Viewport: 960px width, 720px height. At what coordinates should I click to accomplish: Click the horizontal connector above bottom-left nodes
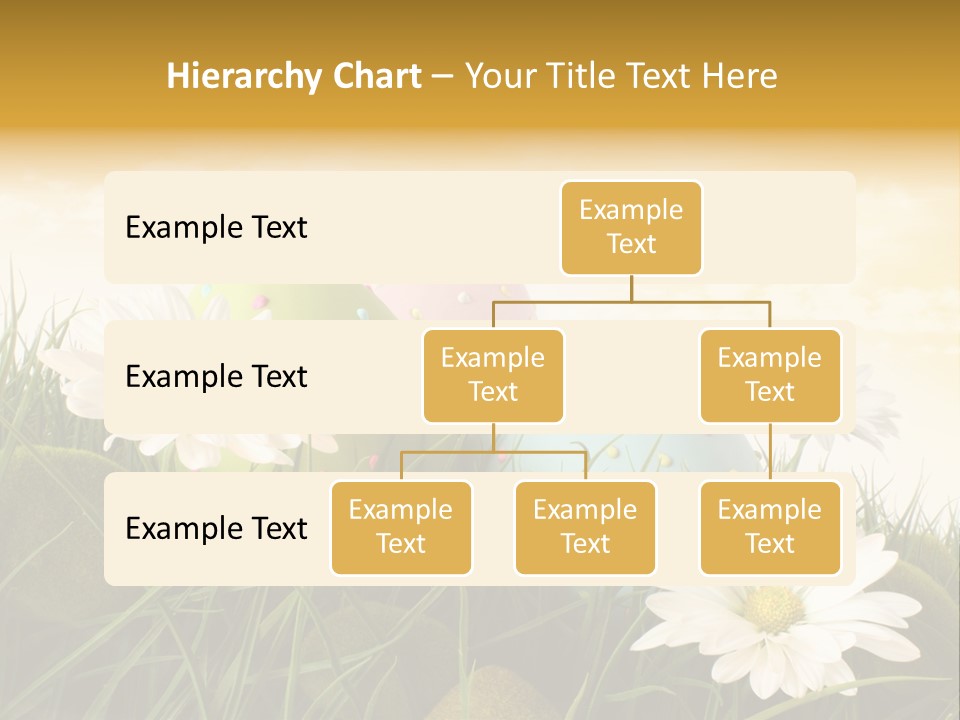click(x=493, y=452)
